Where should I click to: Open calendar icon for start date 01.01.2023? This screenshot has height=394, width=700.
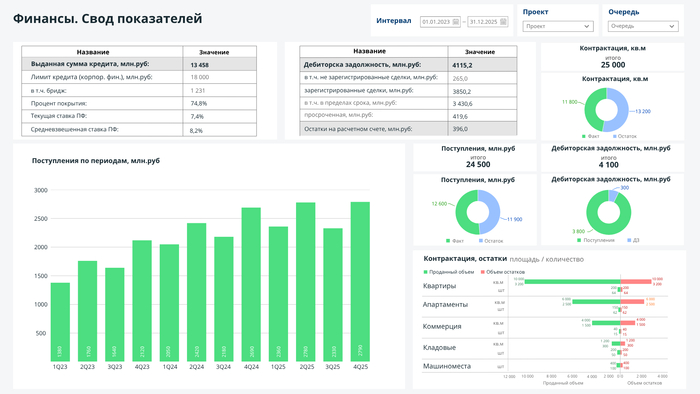(x=456, y=21)
